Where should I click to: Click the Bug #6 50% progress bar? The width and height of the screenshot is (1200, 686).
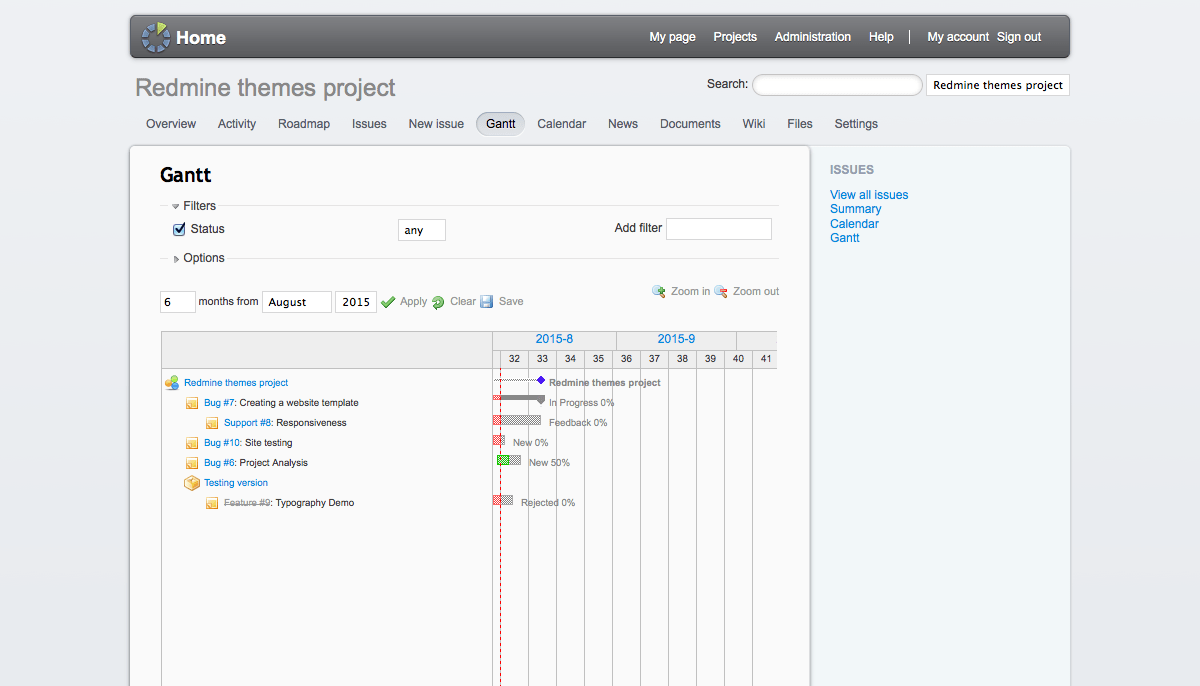tap(509, 460)
